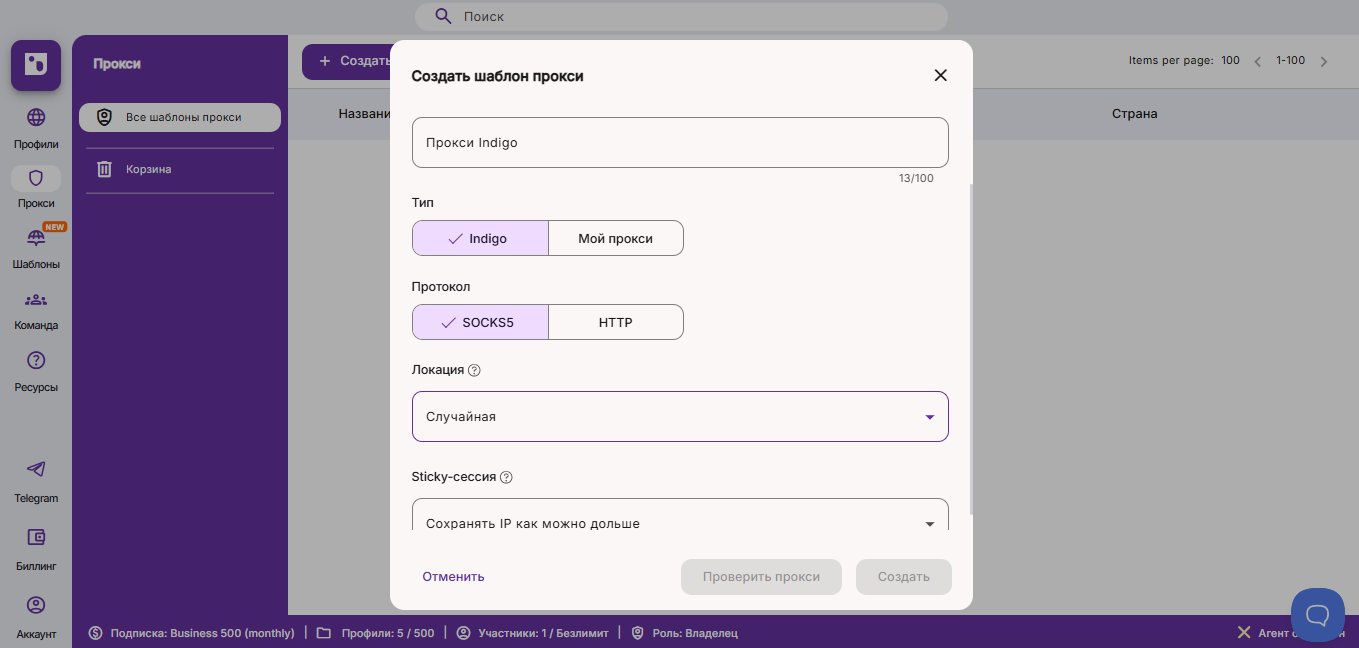Click the help icon next to Локация
The height and width of the screenshot is (648, 1359).
tap(474, 370)
